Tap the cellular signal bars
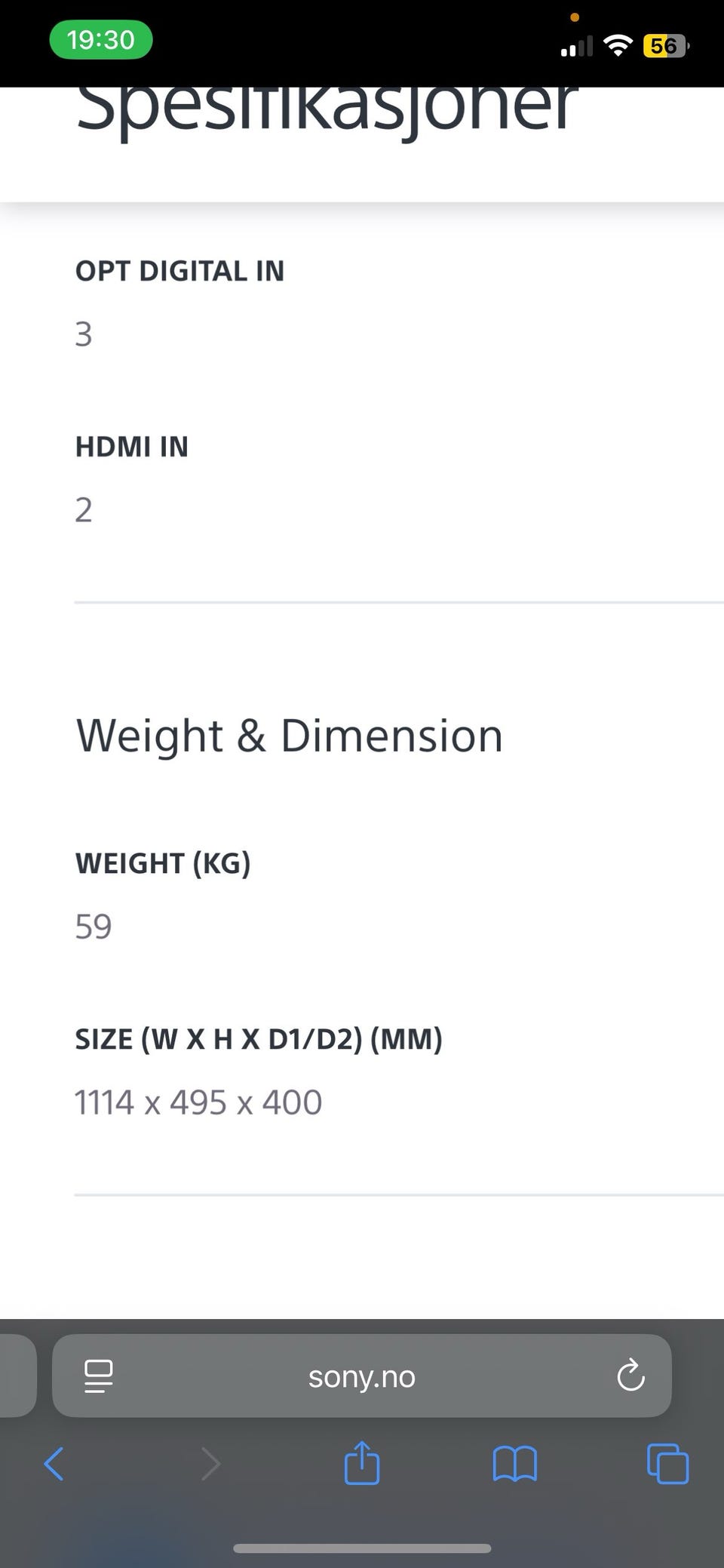 click(x=577, y=47)
